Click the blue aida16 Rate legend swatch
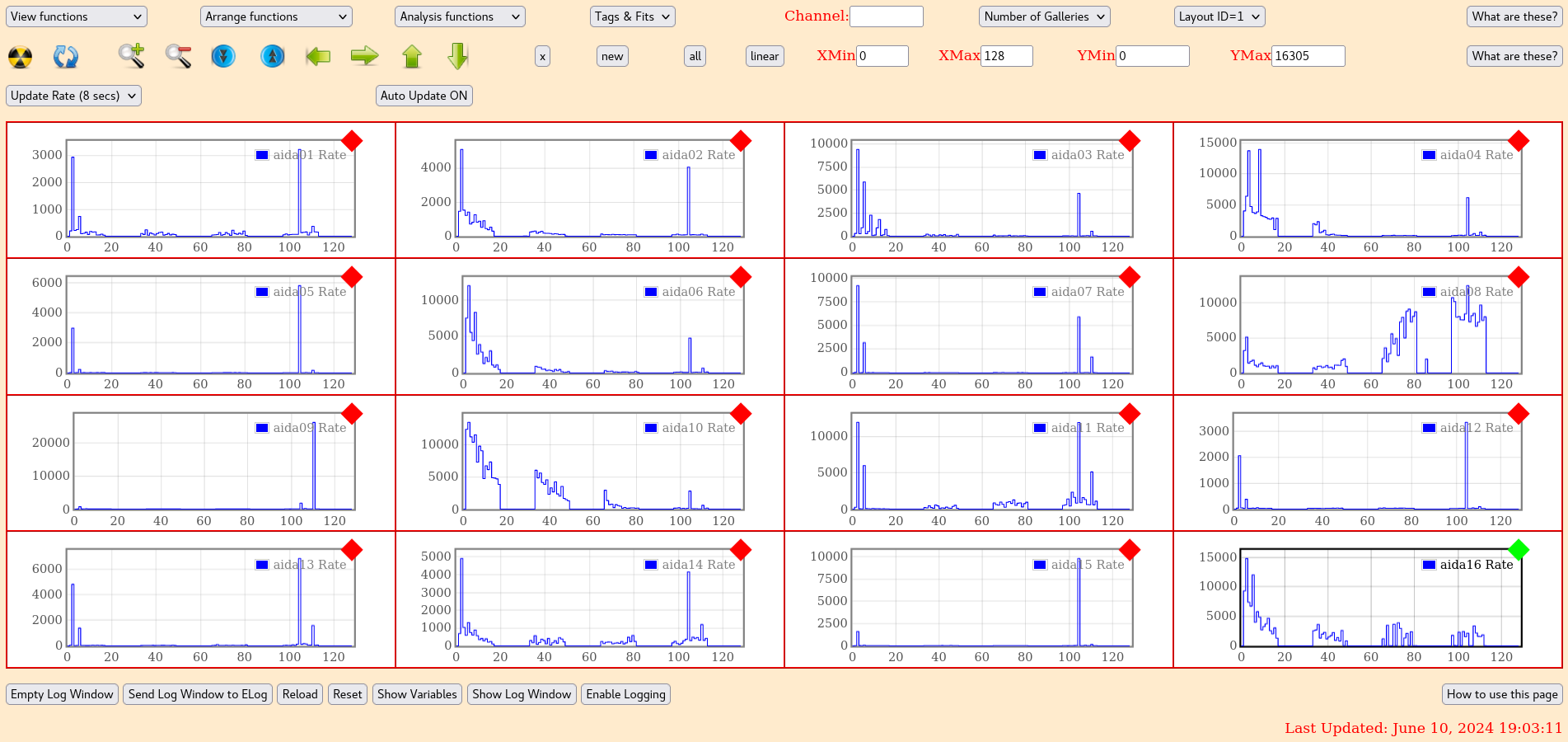 (x=1429, y=565)
